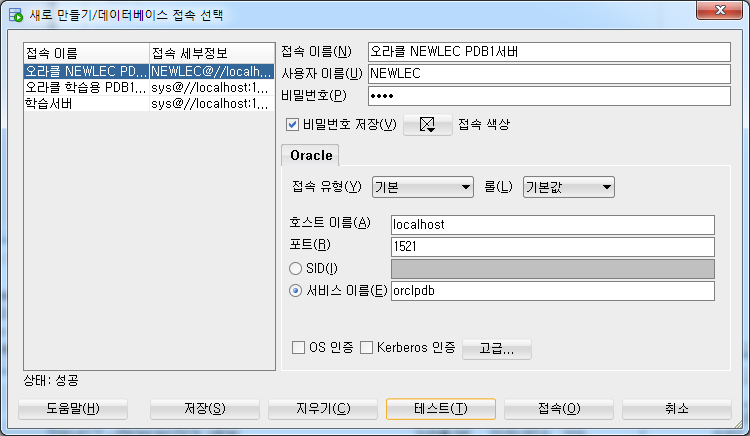This screenshot has height=436, width=750.
Task: Click the 접속 이름 input field
Action: tap(549, 52)
